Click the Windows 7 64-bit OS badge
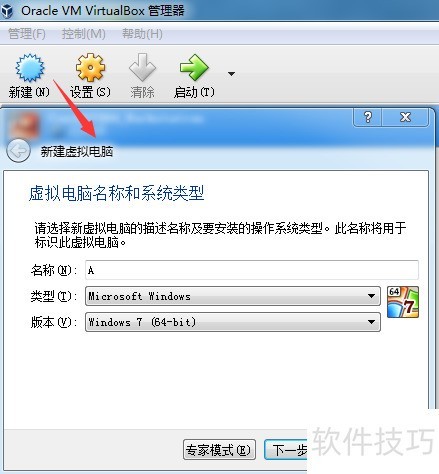The image size is (439, 474). (403, 302)
